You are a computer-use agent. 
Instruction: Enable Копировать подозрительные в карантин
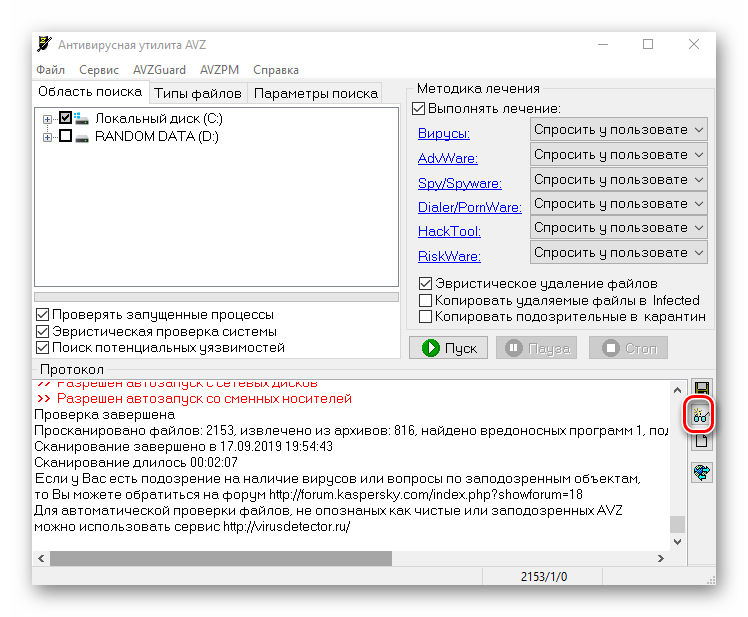click(425, 316)
